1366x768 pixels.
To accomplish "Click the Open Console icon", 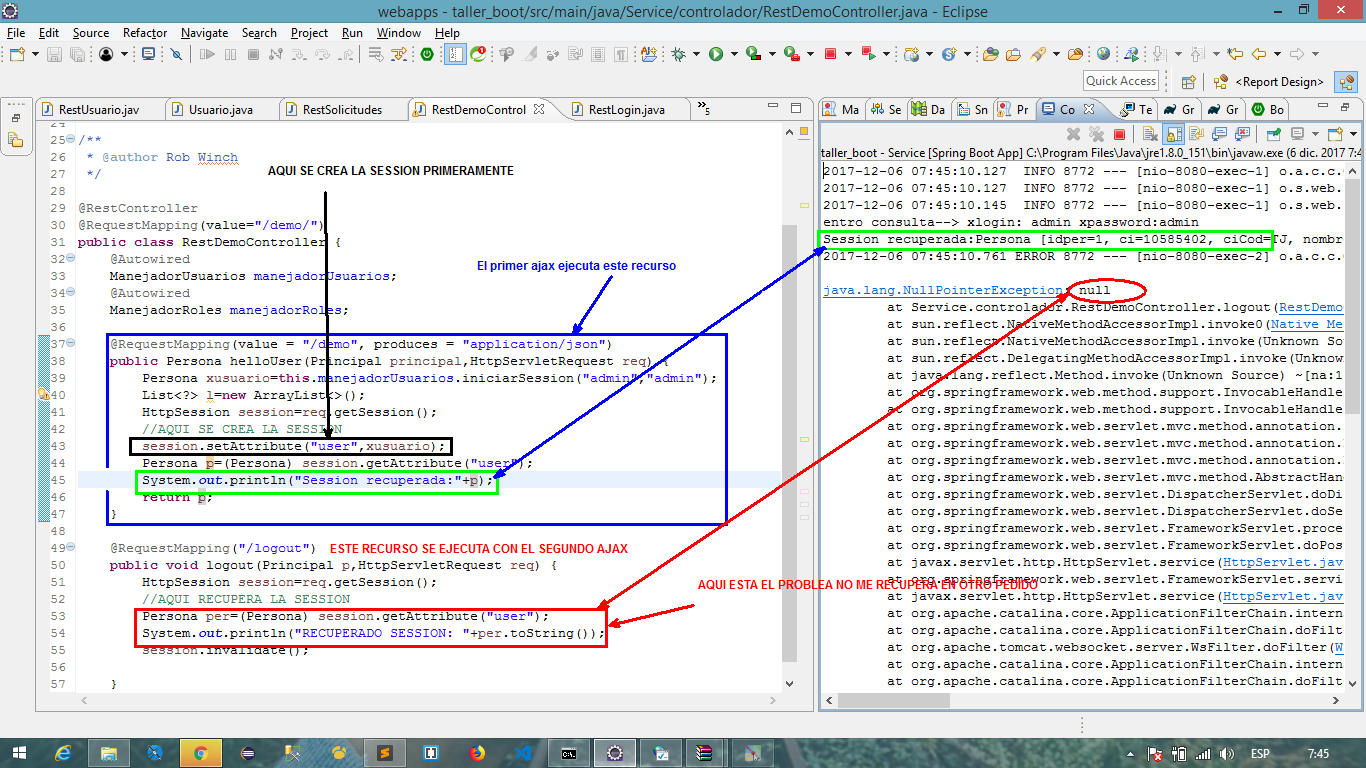I will (x=1334, y=134).
